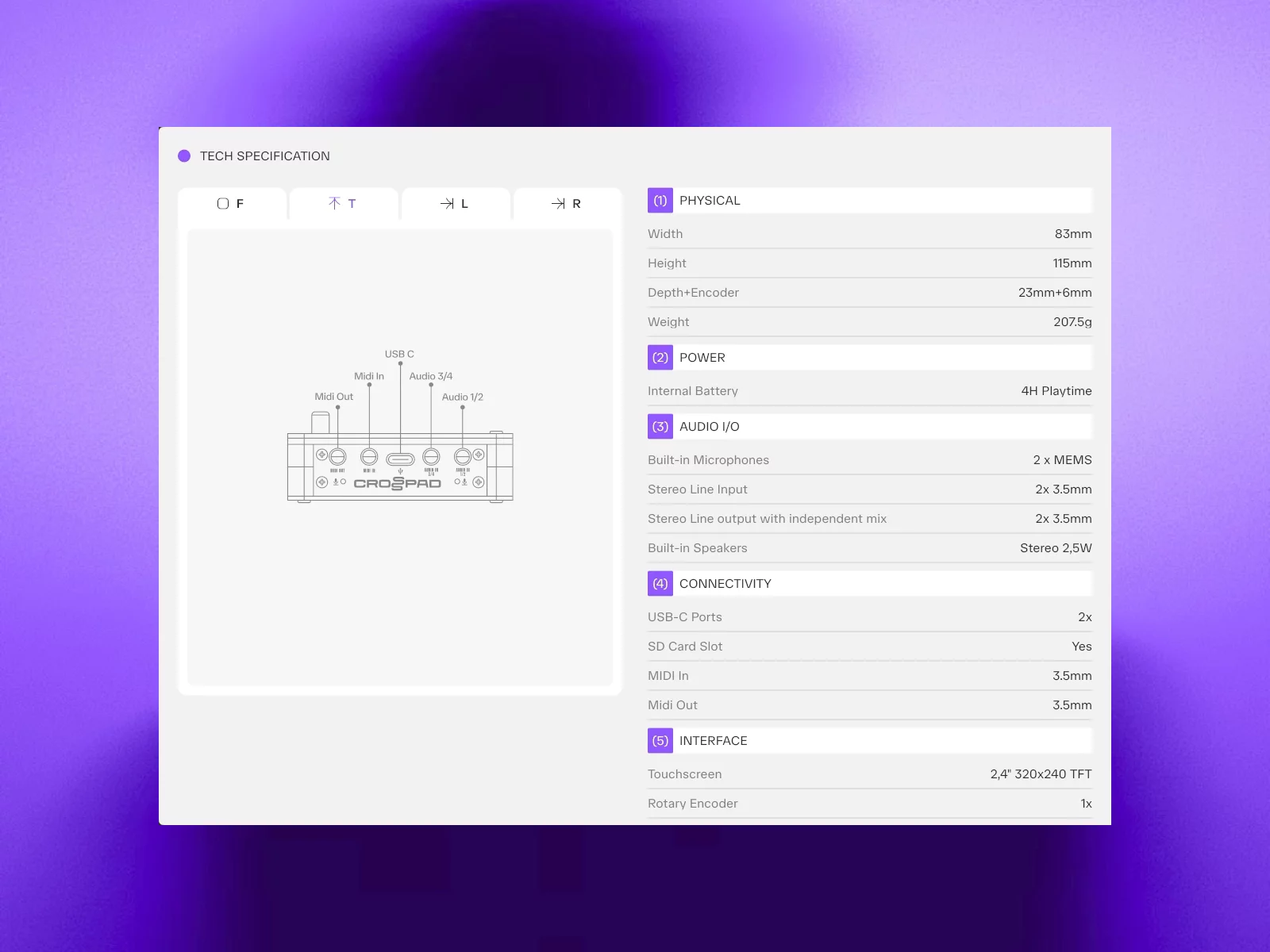
Task: Click the 'TECH SPECIFICATION' heading
Action: (265, 156)
